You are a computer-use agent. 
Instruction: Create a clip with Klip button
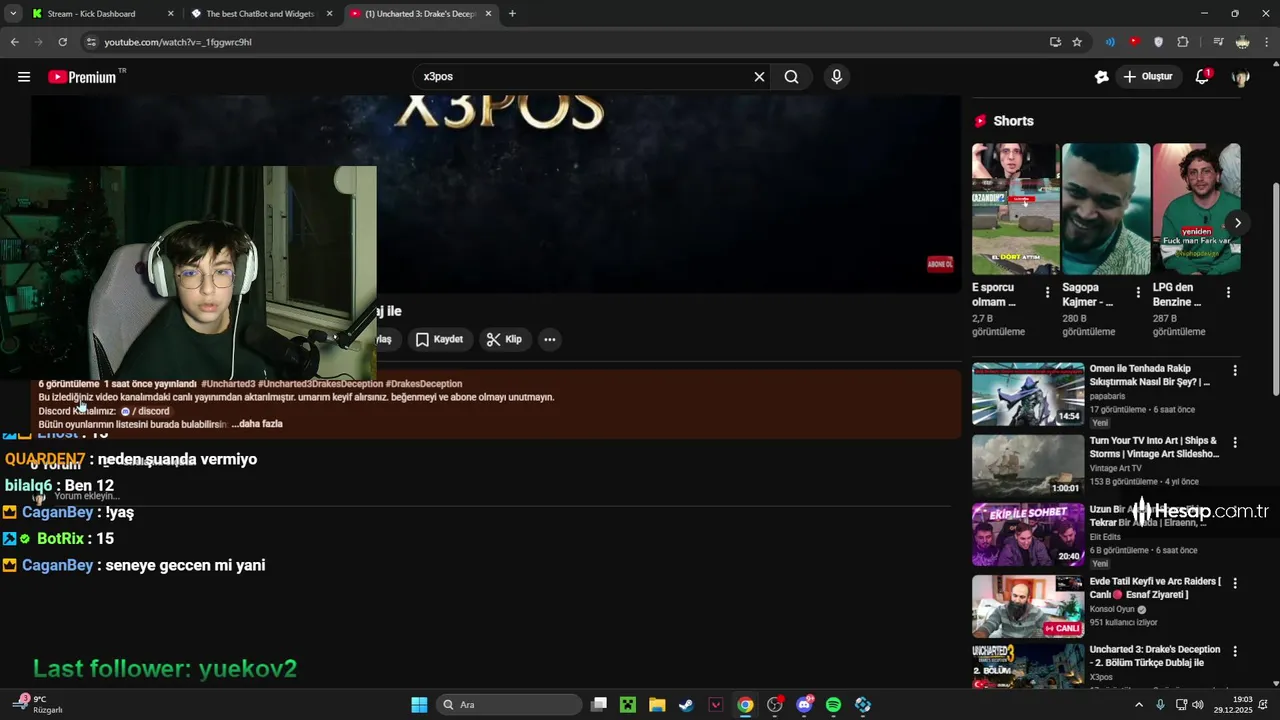tap(504, 340)
